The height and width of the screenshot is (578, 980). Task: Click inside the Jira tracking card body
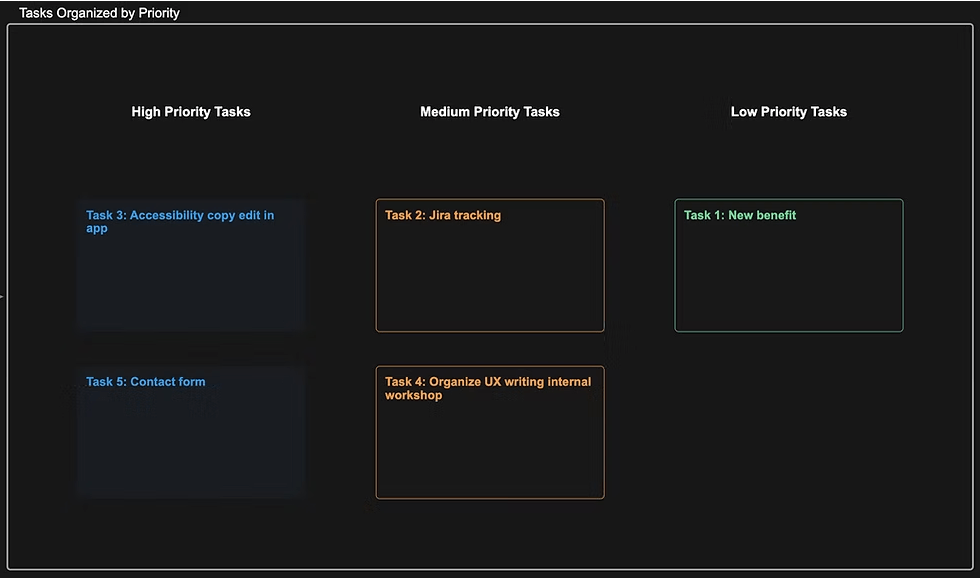490,280
